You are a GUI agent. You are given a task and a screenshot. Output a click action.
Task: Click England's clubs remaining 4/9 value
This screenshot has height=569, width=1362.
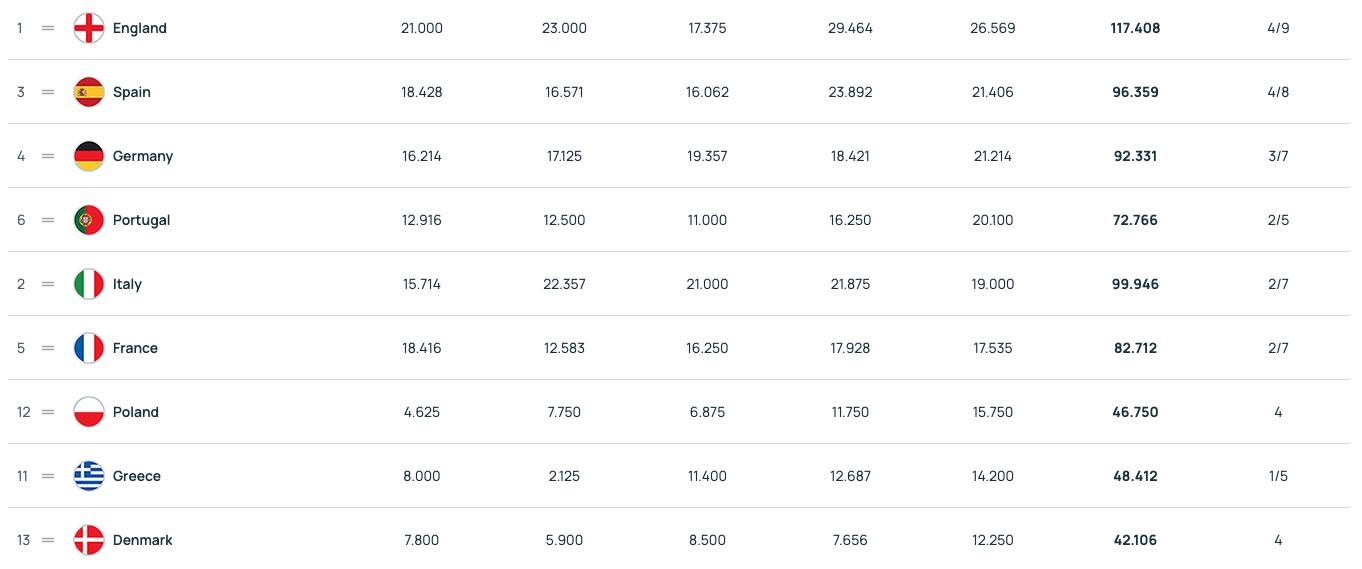click(1278, 28)
